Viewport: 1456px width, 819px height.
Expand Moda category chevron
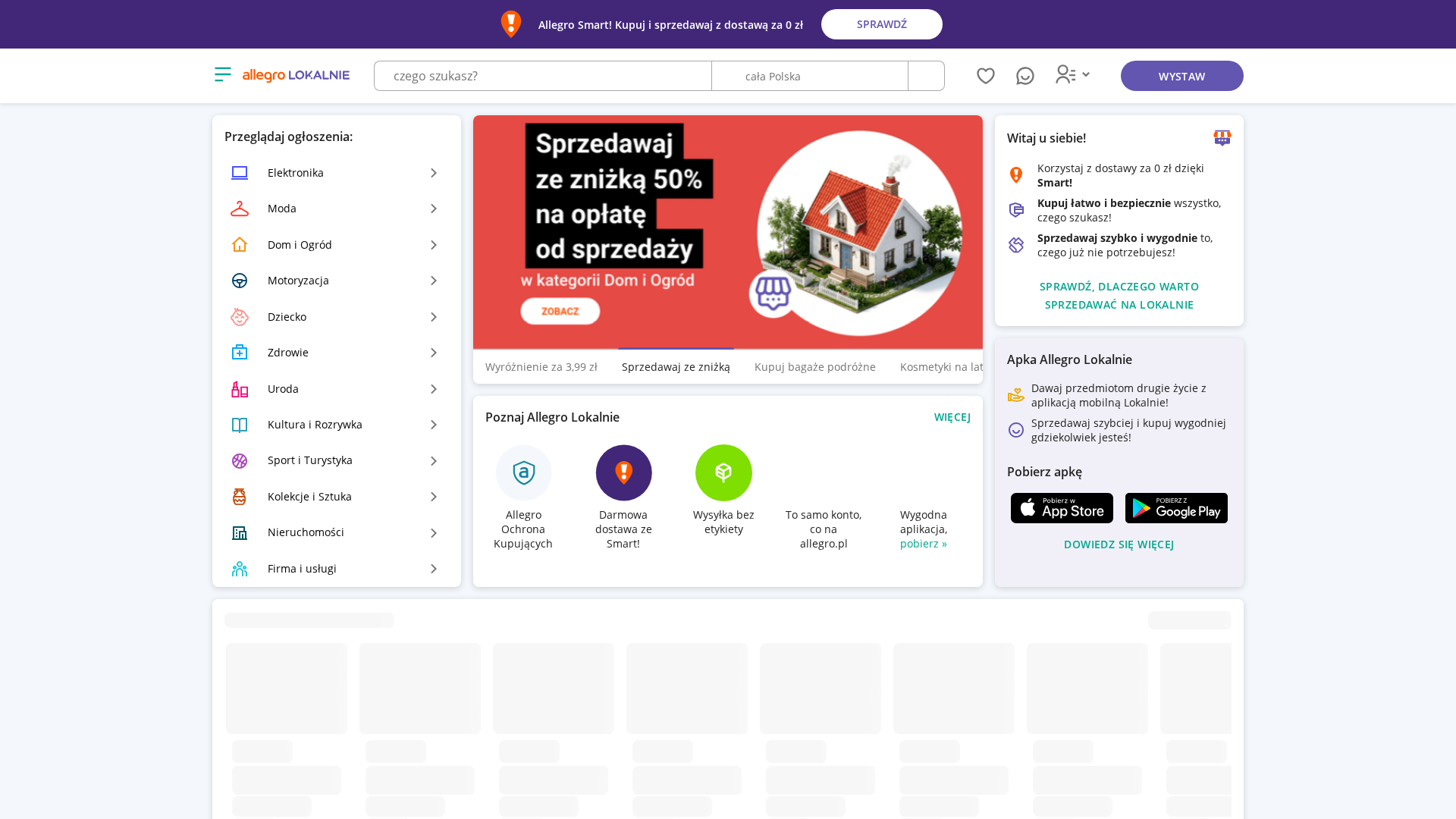(x=434, y=209)
